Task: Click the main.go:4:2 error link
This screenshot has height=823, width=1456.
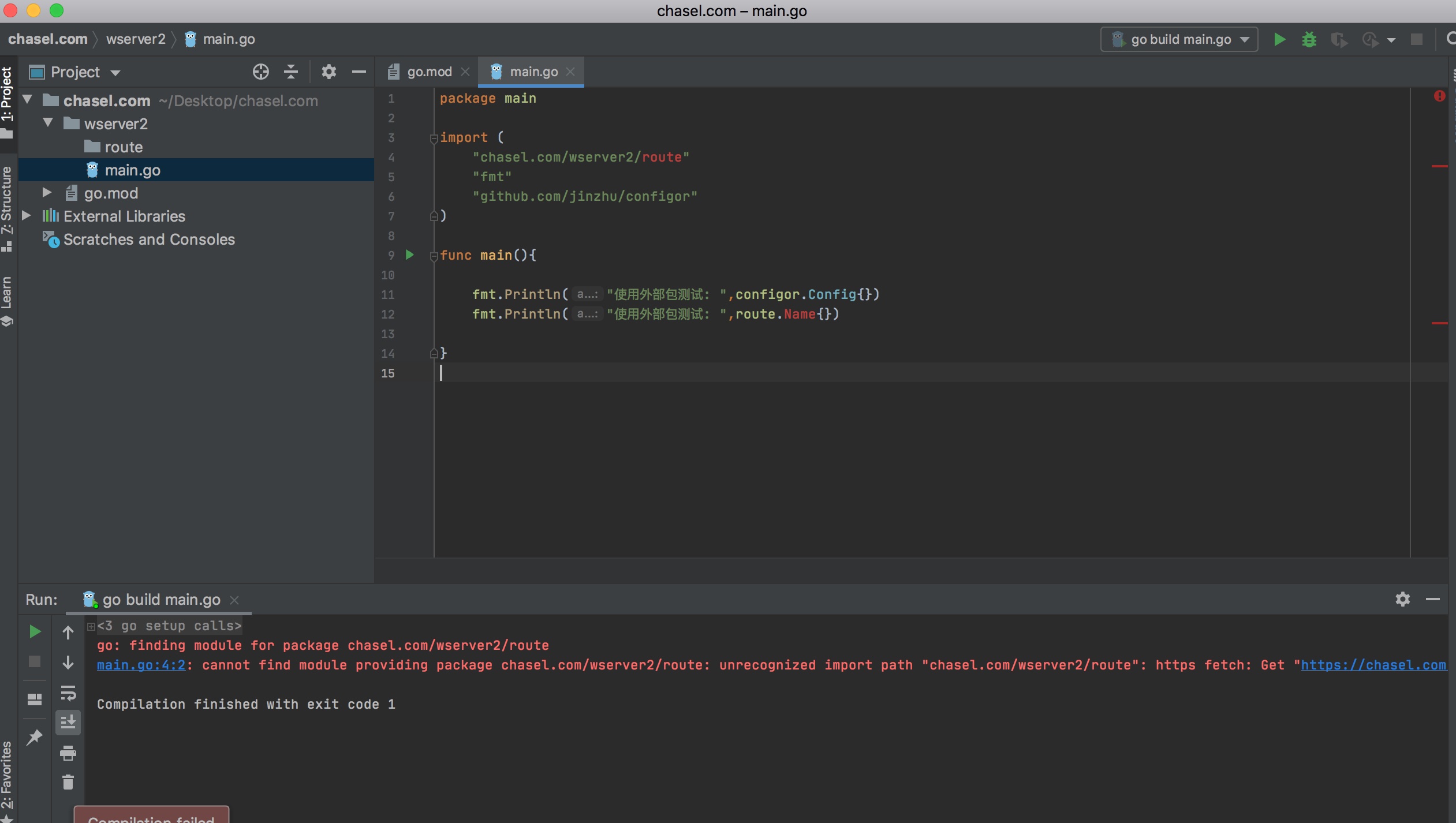Action: (141, 665)
